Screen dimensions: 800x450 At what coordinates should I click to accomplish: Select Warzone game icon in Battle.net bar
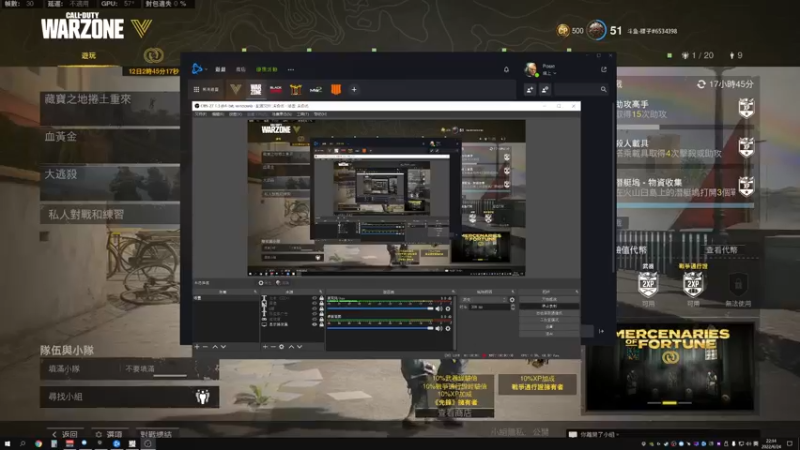[256, 89]
